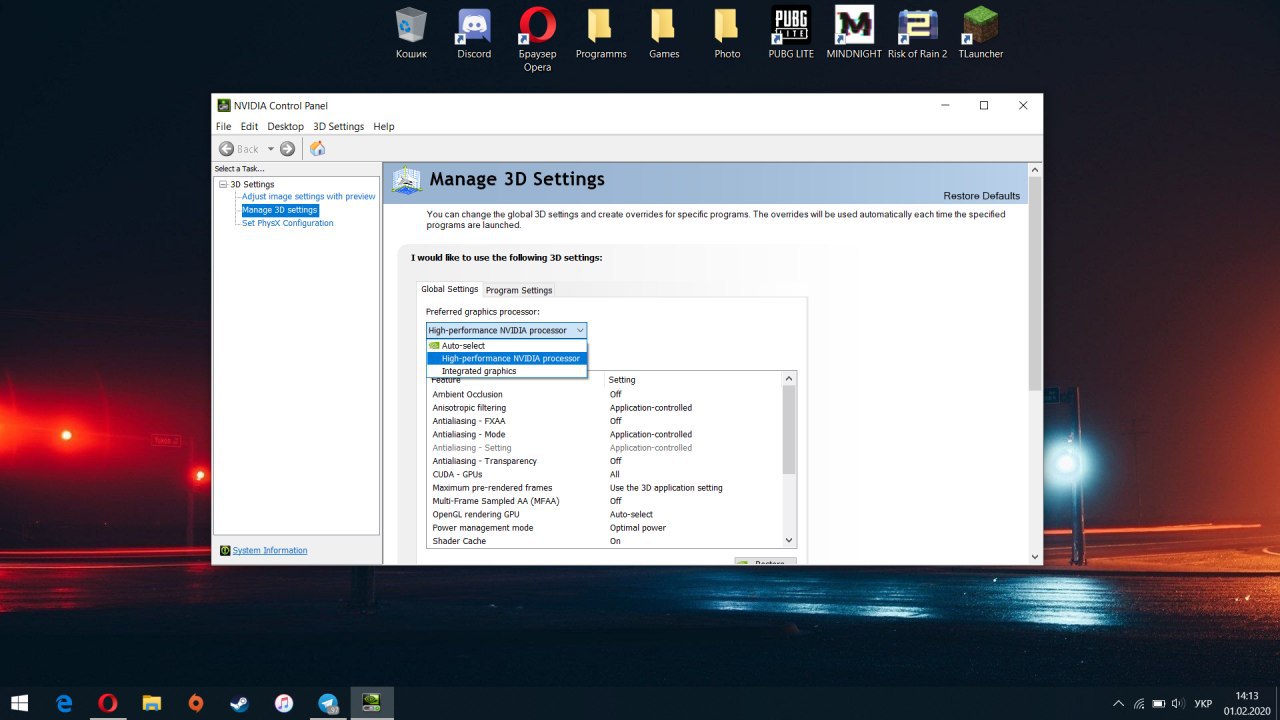Select the Risk of Rain 2 shortcut
Screen dimensions: 1280x720
[917, 33]
